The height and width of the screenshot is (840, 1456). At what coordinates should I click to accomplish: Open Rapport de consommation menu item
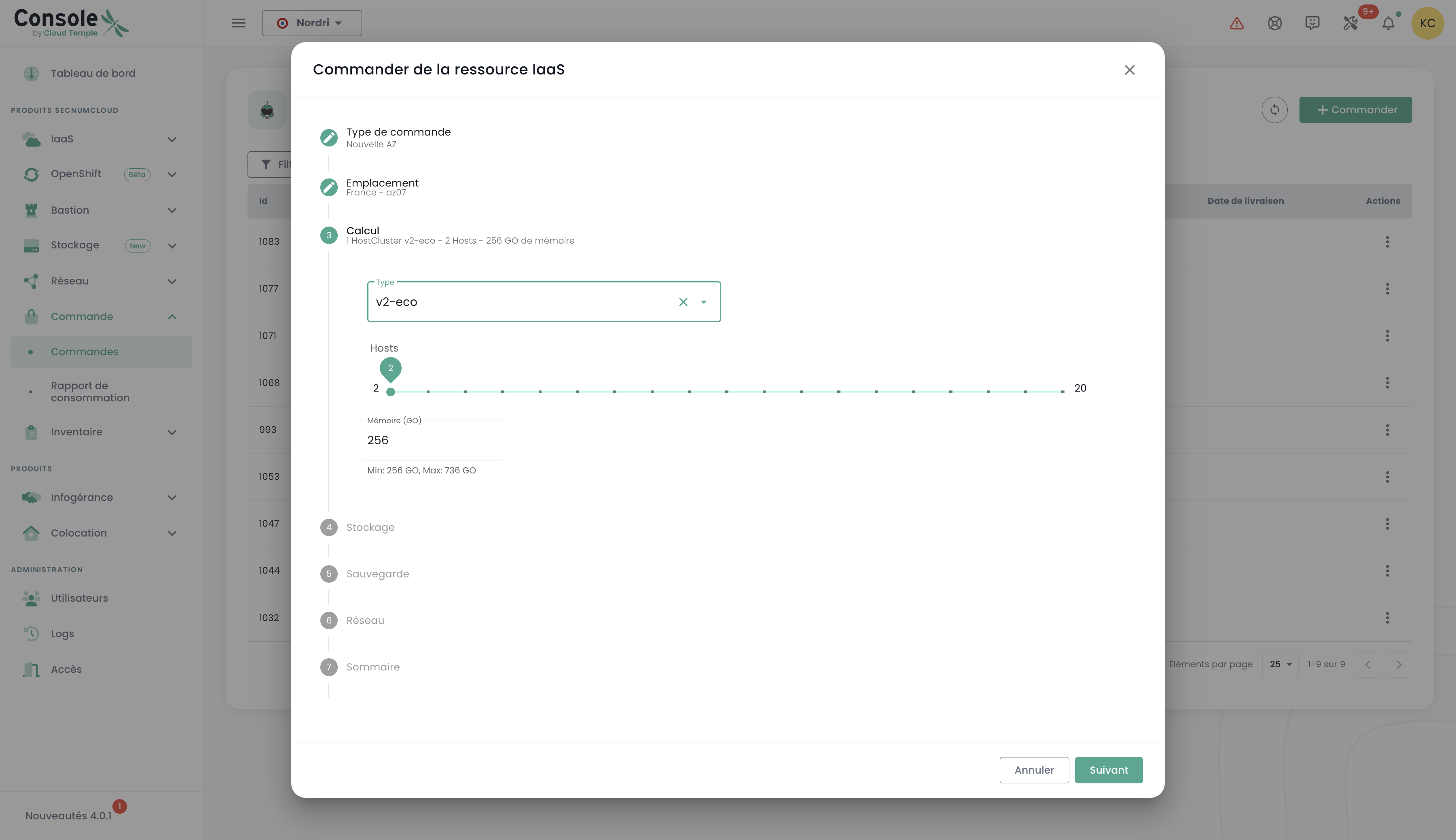pyautogui.click(x=90, y=392)
